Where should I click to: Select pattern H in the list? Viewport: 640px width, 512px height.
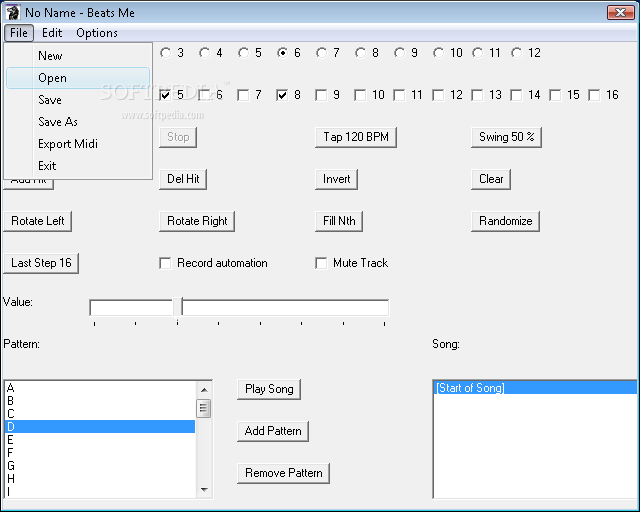click(x=100, y=479)
